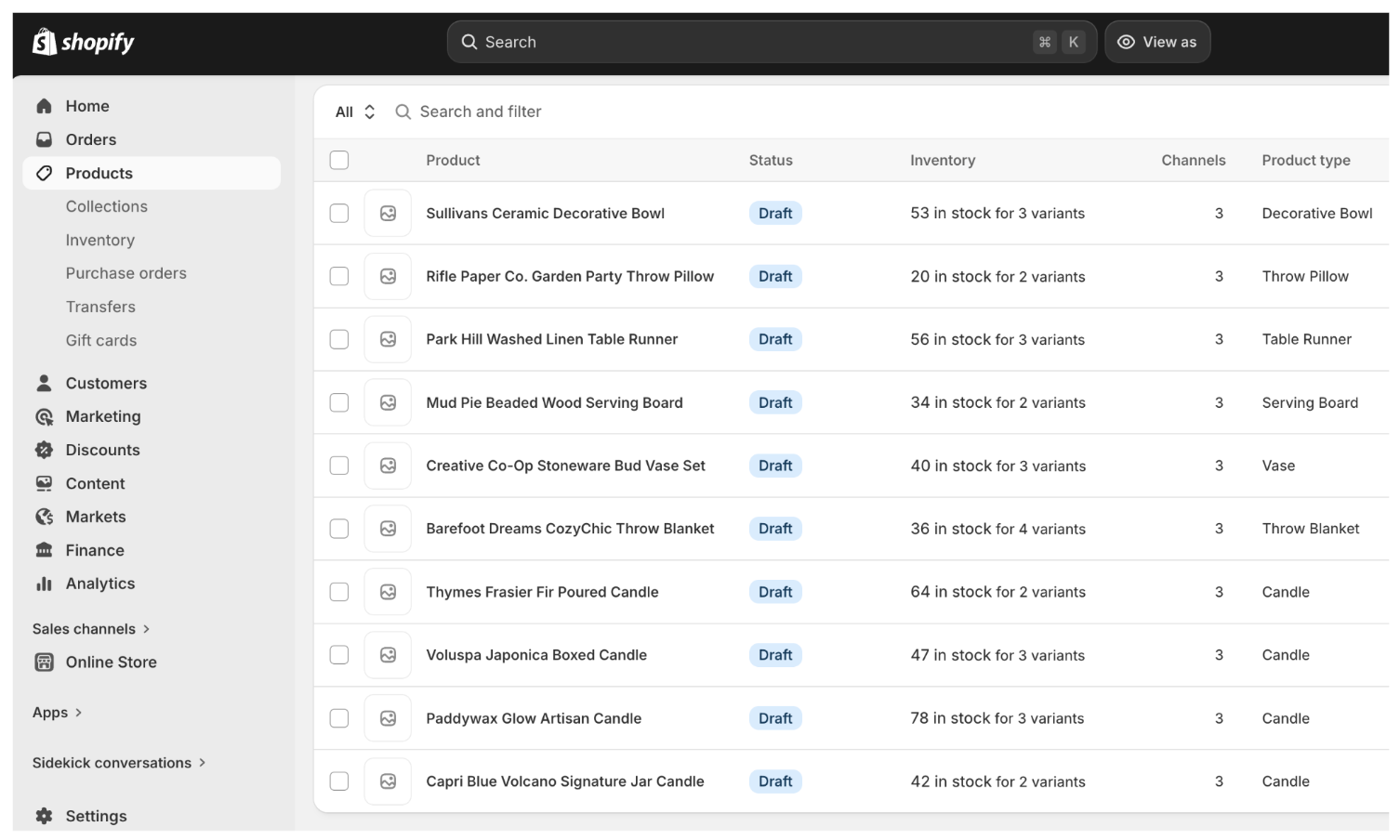The height and width of the screenshot is (840, 1400).
Task: Check the Rifle Paper Co. Throw Pillow row
Action: tap(339, 276)
